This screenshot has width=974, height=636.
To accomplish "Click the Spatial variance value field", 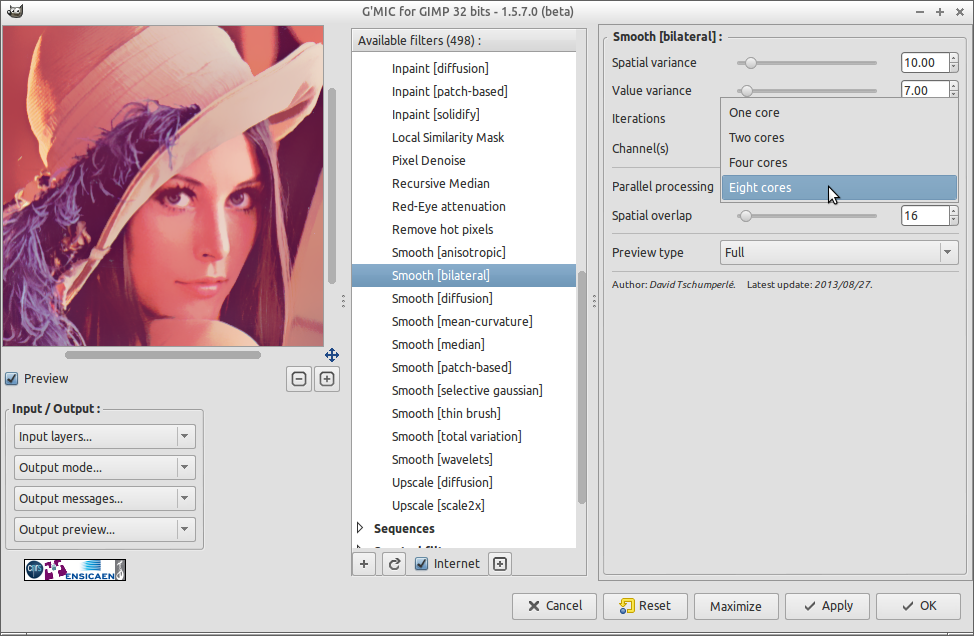I will 925,63.
